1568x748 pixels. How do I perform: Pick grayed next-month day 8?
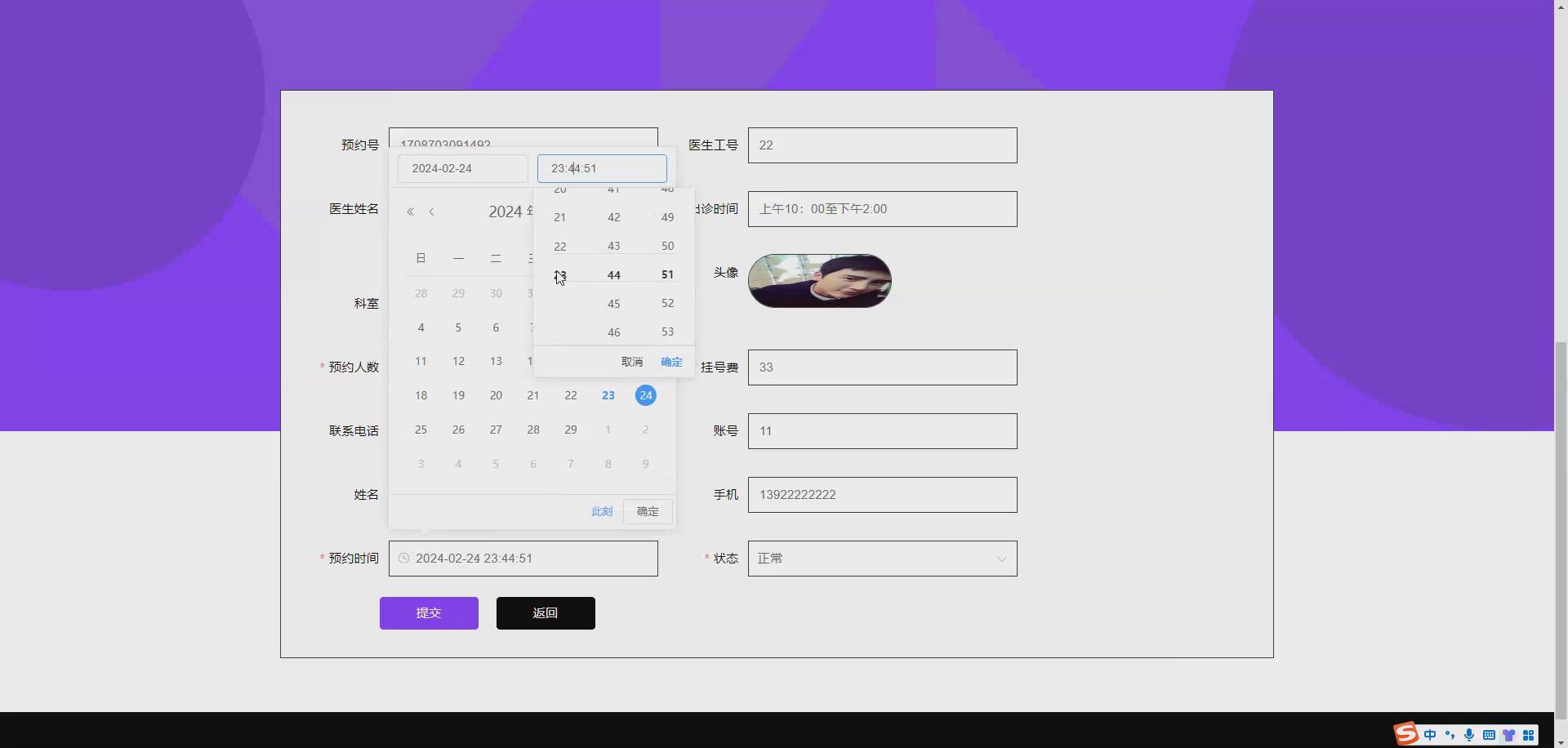pyautogui.click(x=608, y=464)
